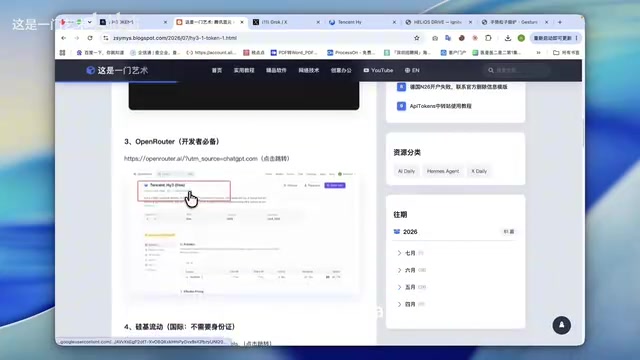Bookmark this page with the star icon
The height and width of the screenshot is (360, 640).
click(x=417, y=38)
